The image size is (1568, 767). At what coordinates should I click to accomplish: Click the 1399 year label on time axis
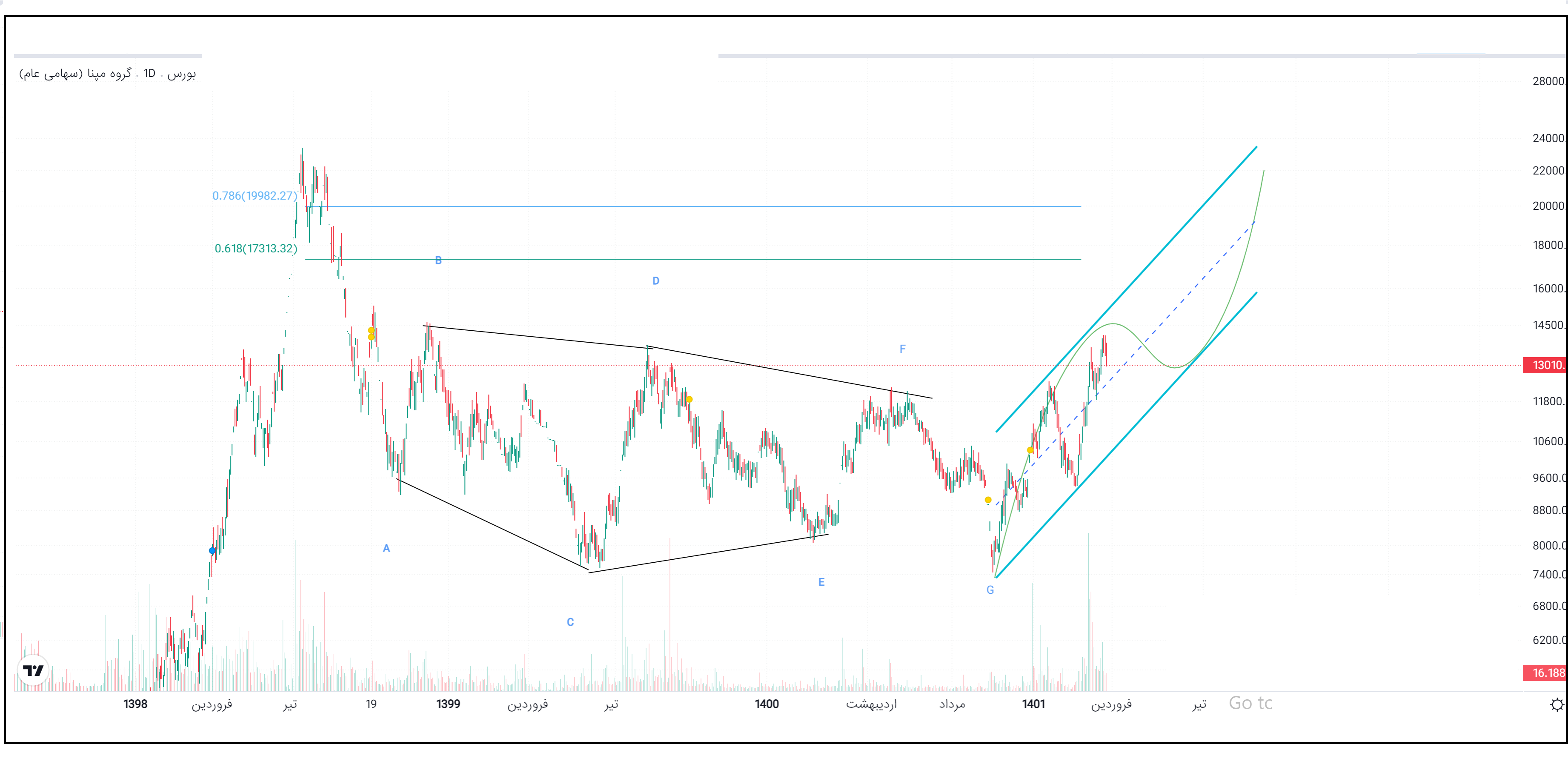[448, 704]
